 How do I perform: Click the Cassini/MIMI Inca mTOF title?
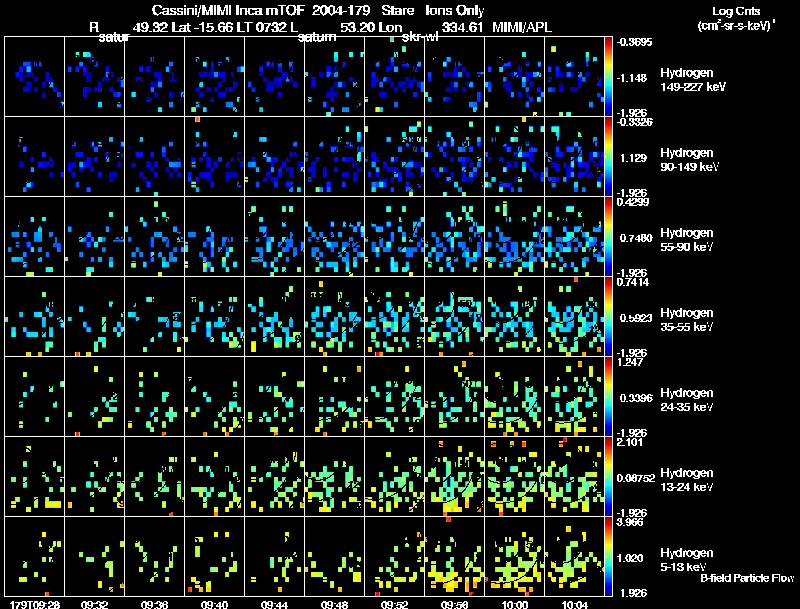[228, 10]
